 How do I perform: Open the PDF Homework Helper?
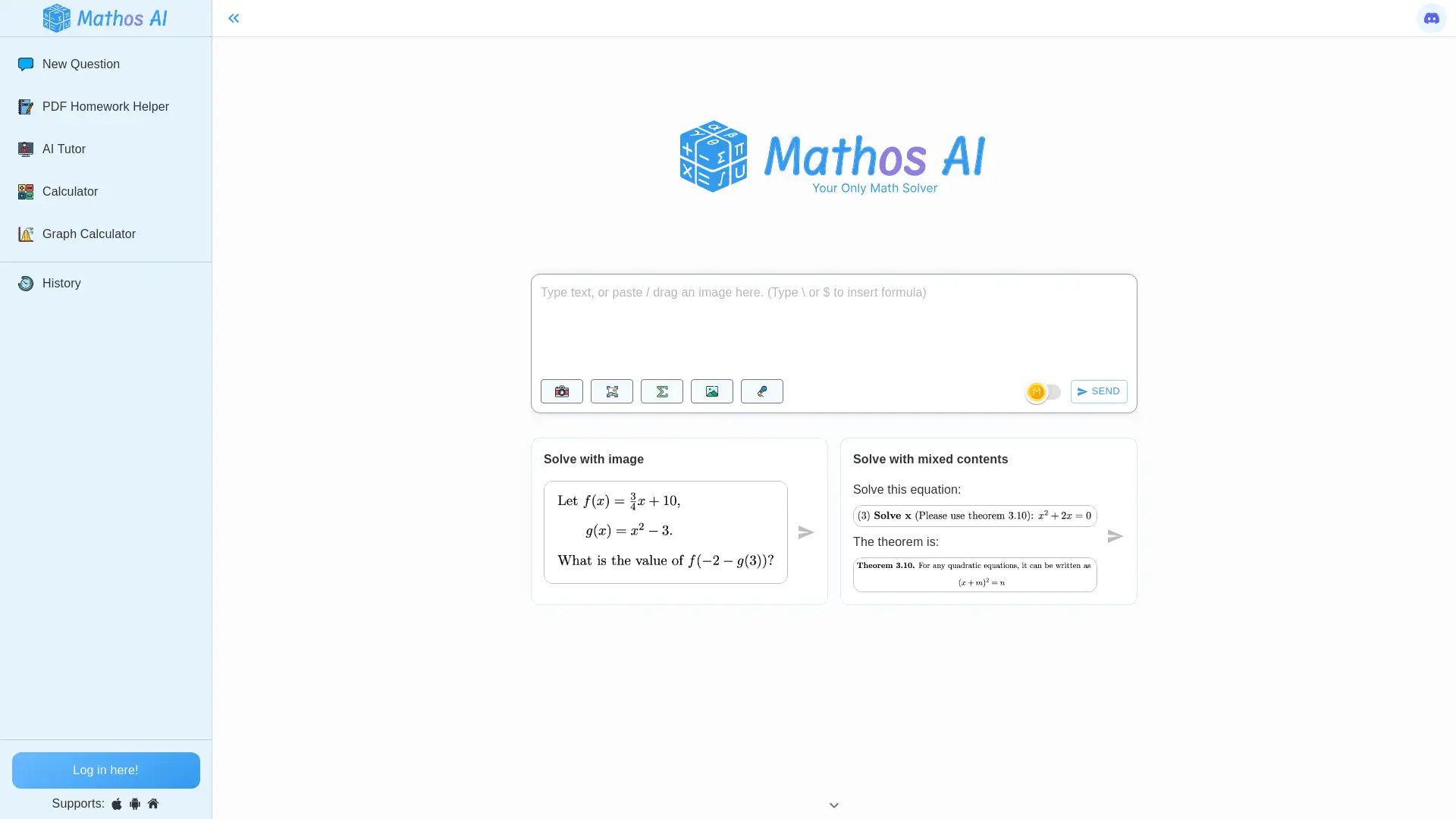105,107
